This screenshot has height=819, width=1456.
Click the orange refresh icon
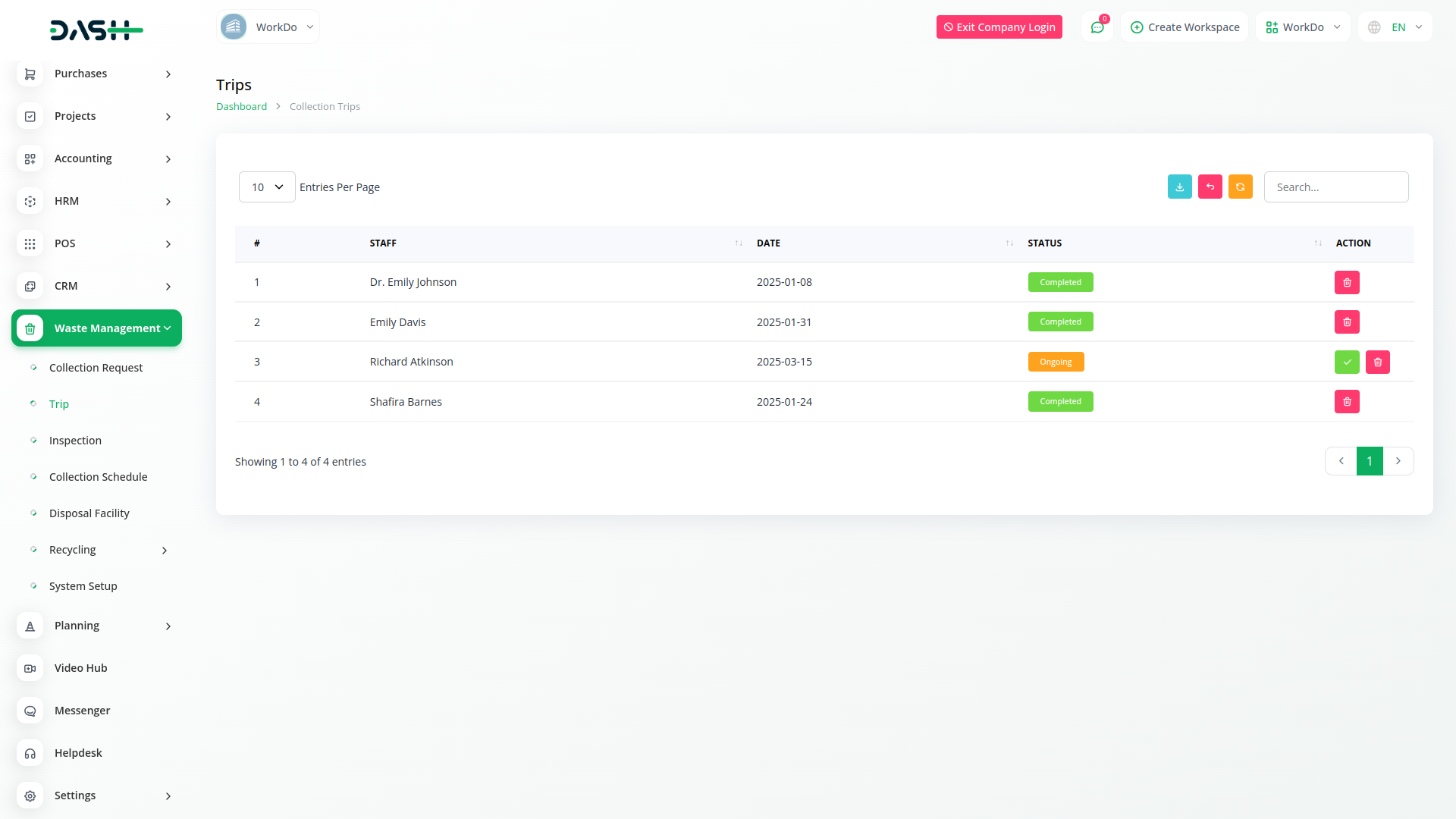tap(1240, 187)
